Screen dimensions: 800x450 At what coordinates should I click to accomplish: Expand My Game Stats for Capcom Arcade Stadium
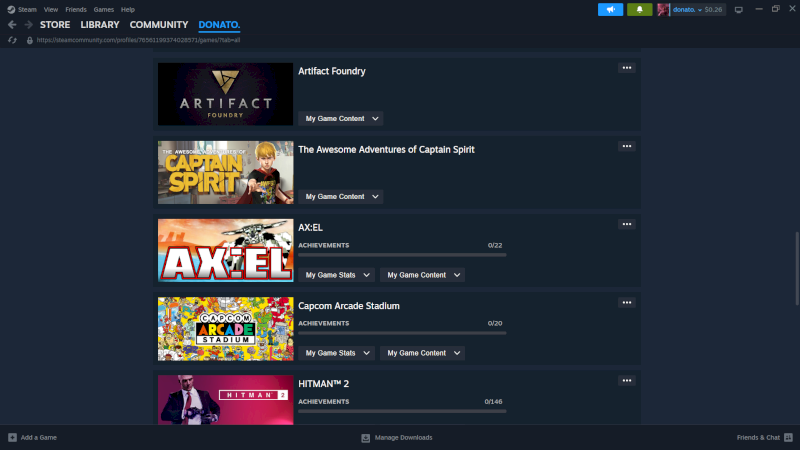(x=337, y=353)
